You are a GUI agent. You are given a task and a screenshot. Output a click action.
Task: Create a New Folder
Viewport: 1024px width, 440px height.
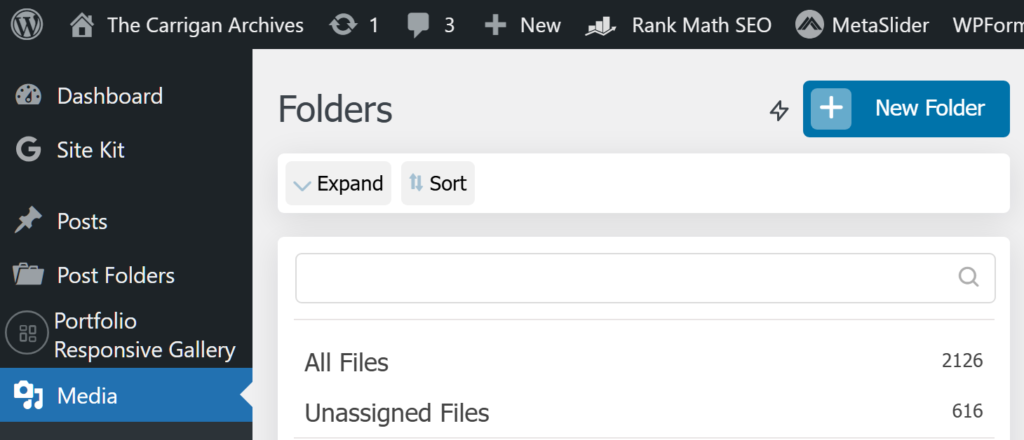point(906,109)
